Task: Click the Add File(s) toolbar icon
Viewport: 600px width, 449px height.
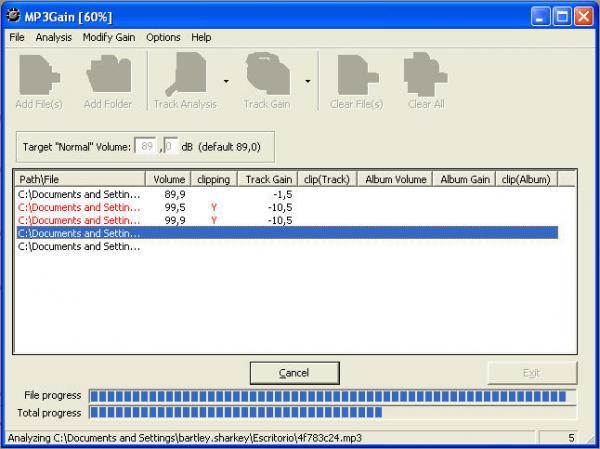Action: [x=39, y=75]
